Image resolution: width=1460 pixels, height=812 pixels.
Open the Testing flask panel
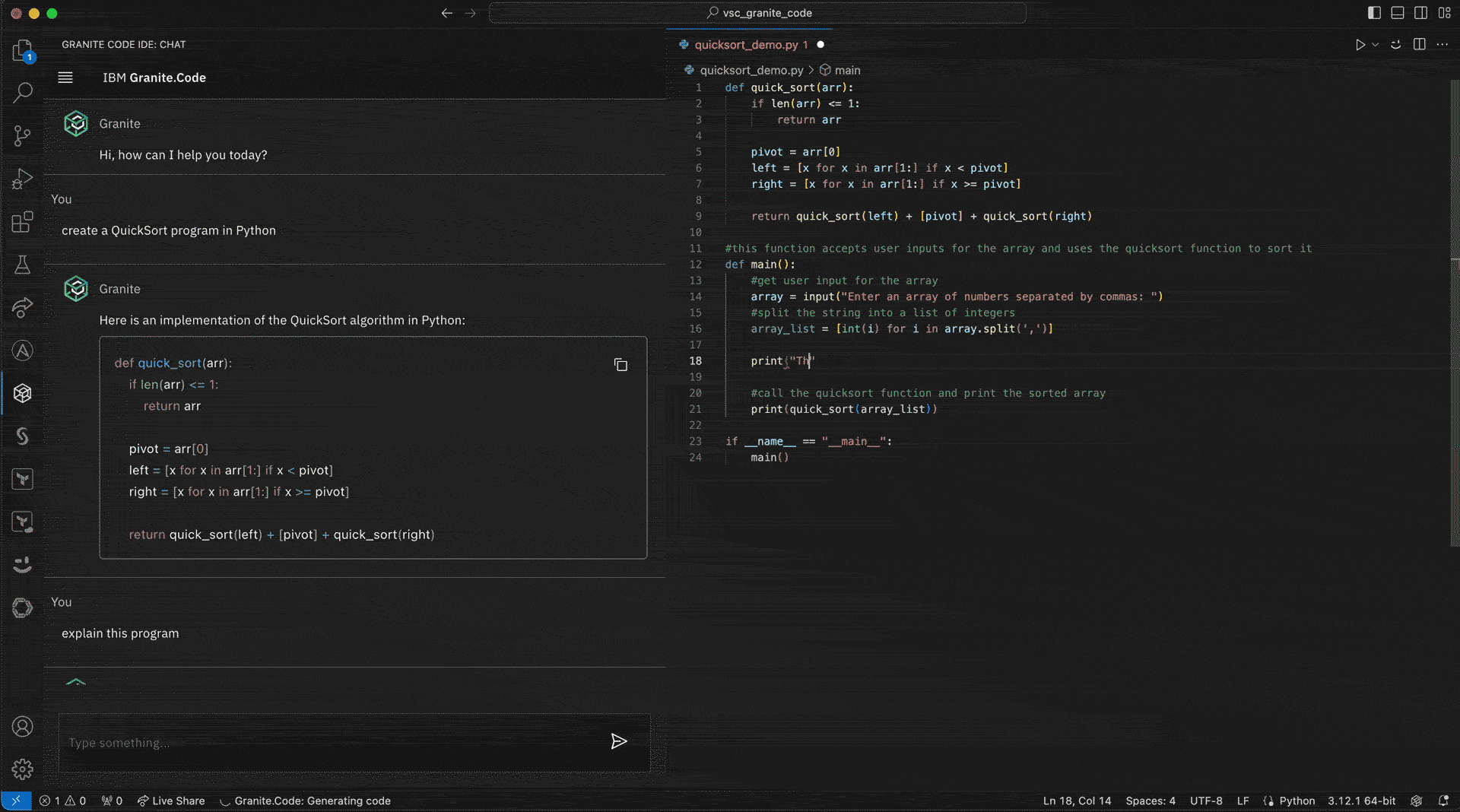pyautogui.click(x=22, y=265)
